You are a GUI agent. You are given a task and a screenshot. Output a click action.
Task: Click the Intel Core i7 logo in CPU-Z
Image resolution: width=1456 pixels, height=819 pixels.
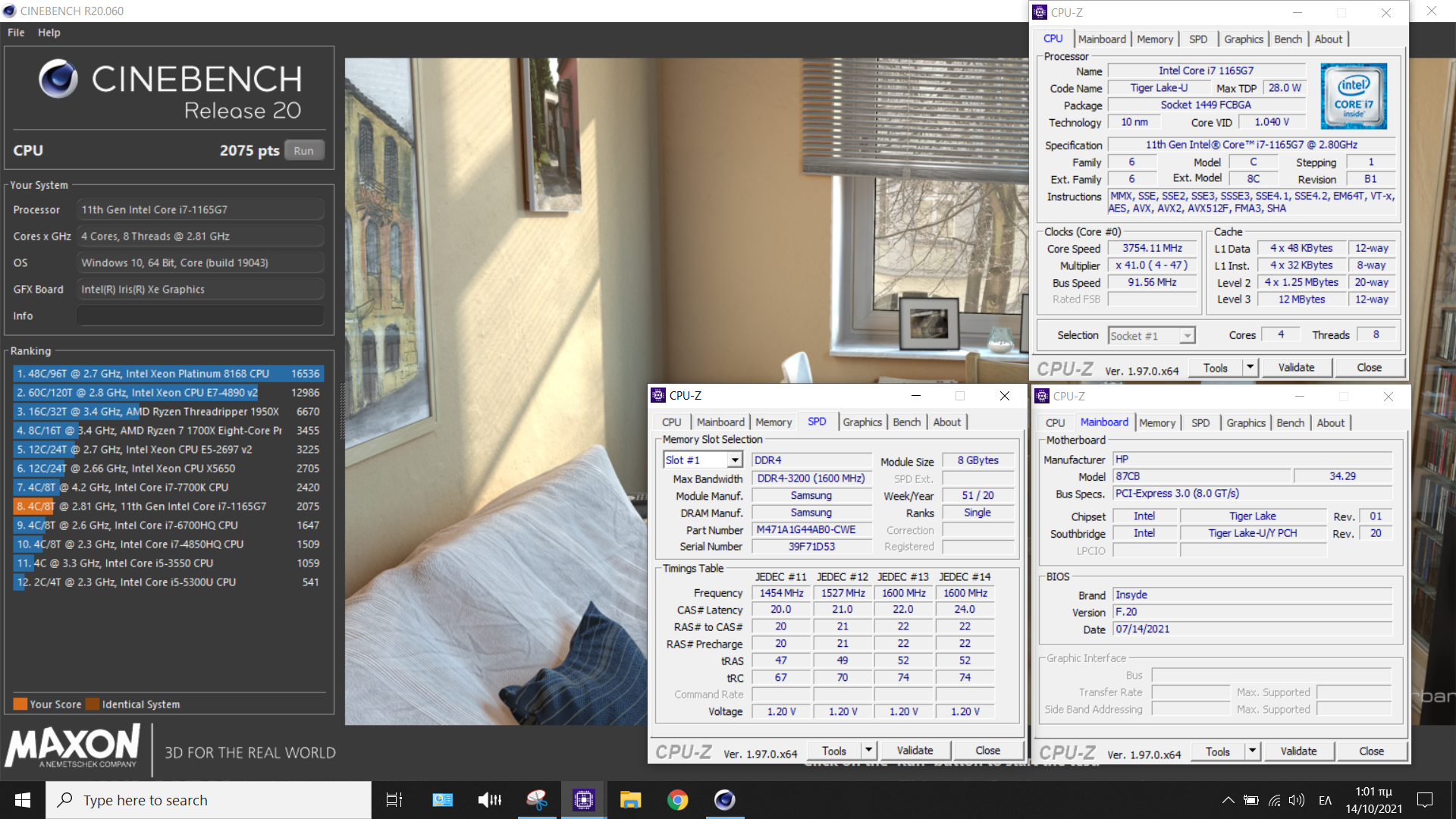[1354, 96]
